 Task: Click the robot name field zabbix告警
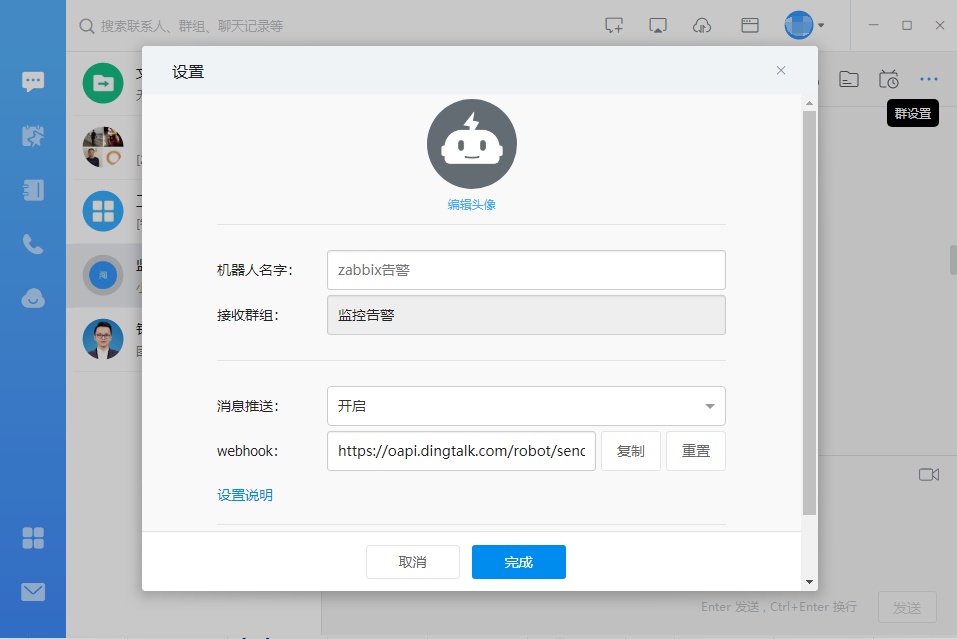pyautogui.click(x=526, y=270)
